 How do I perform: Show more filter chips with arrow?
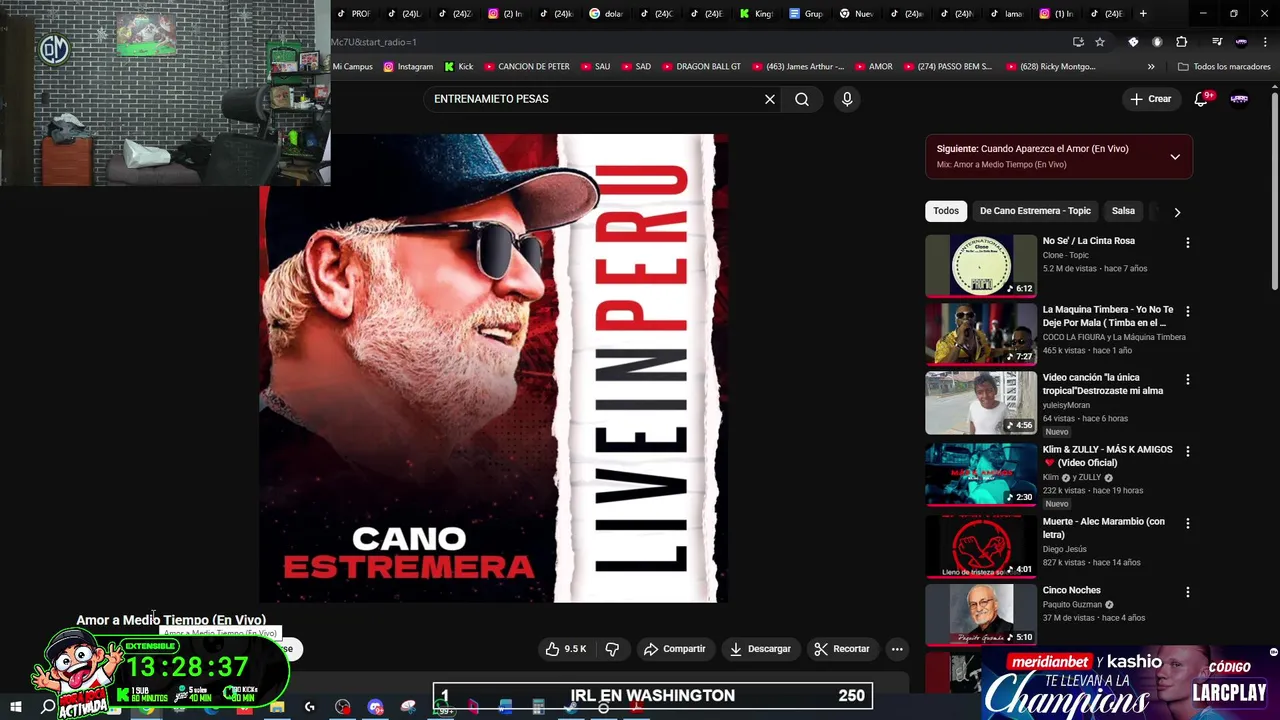pyautogui.click(x=1177, y=212)
